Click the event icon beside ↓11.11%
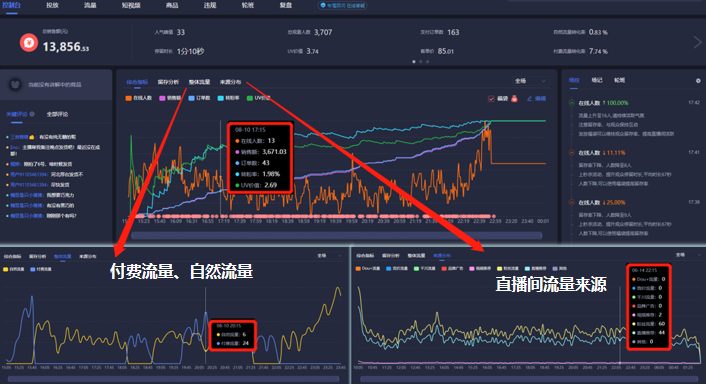This screenshot has height=385, width=706. 571,153
